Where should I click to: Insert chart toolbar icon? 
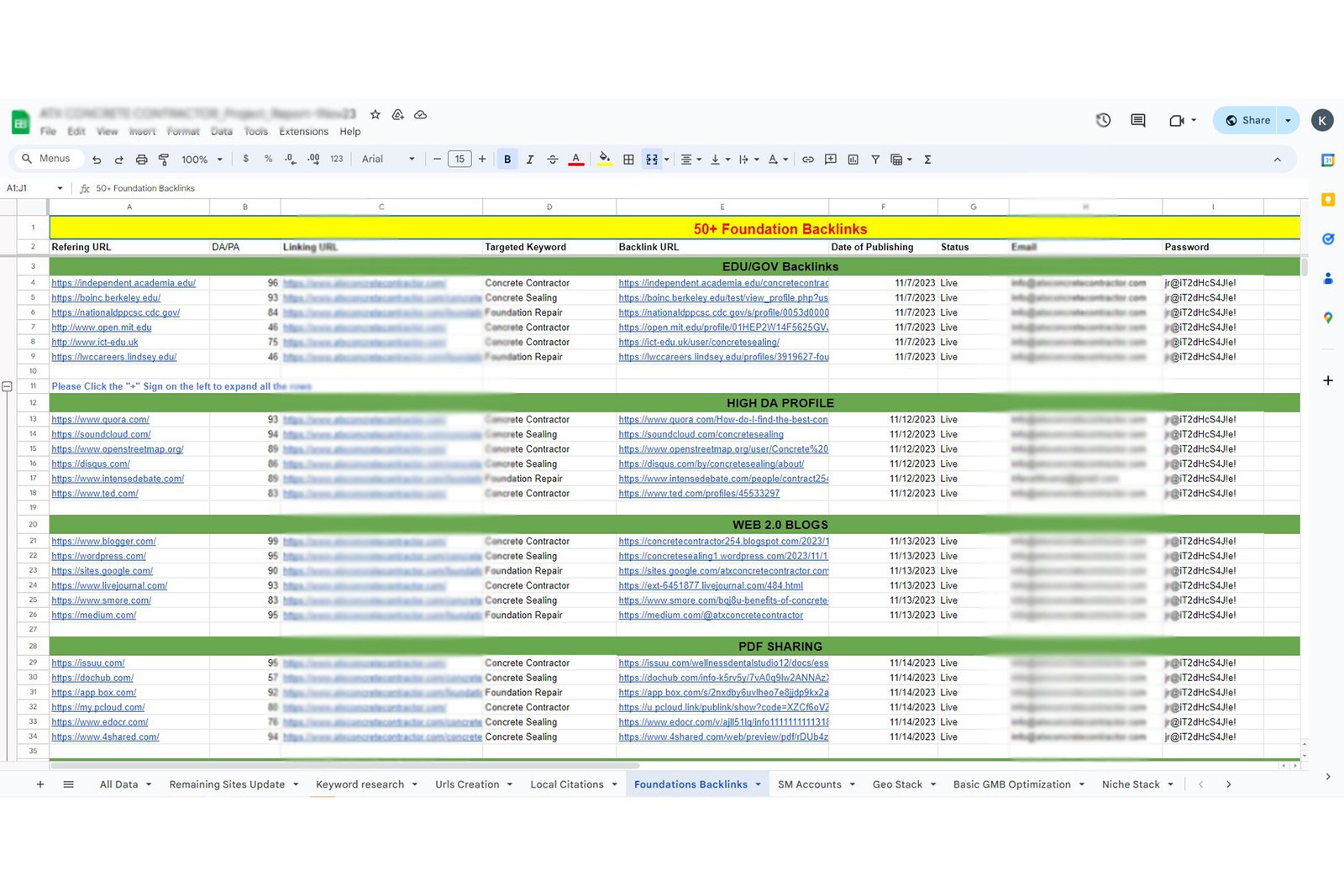[x=853, y=160]
